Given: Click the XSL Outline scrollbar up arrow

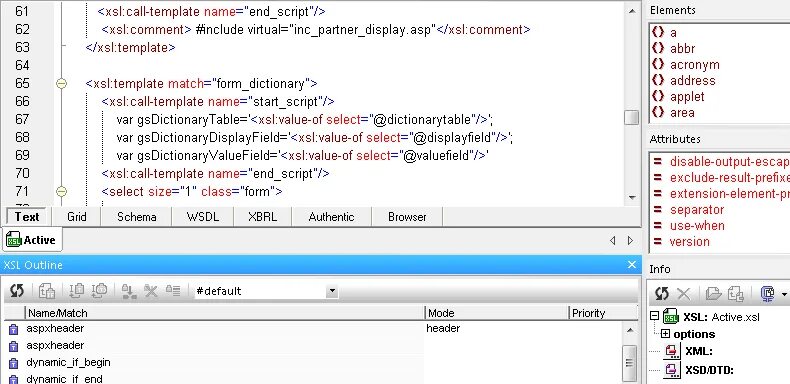Looking at the screenshot, I should click(x=630, y=330).
